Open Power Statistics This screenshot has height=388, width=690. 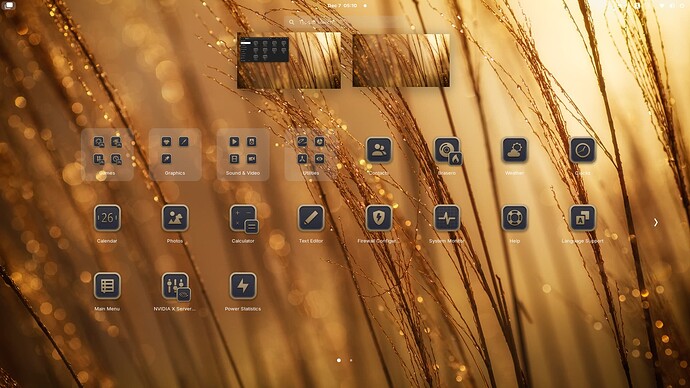tap(242, 286)
